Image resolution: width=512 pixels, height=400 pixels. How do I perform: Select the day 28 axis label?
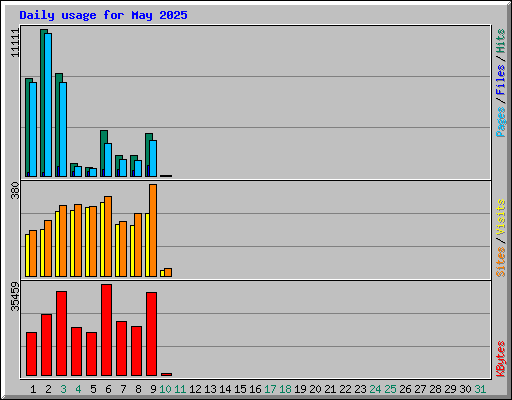pyautogui.click(x=435, y=389)
